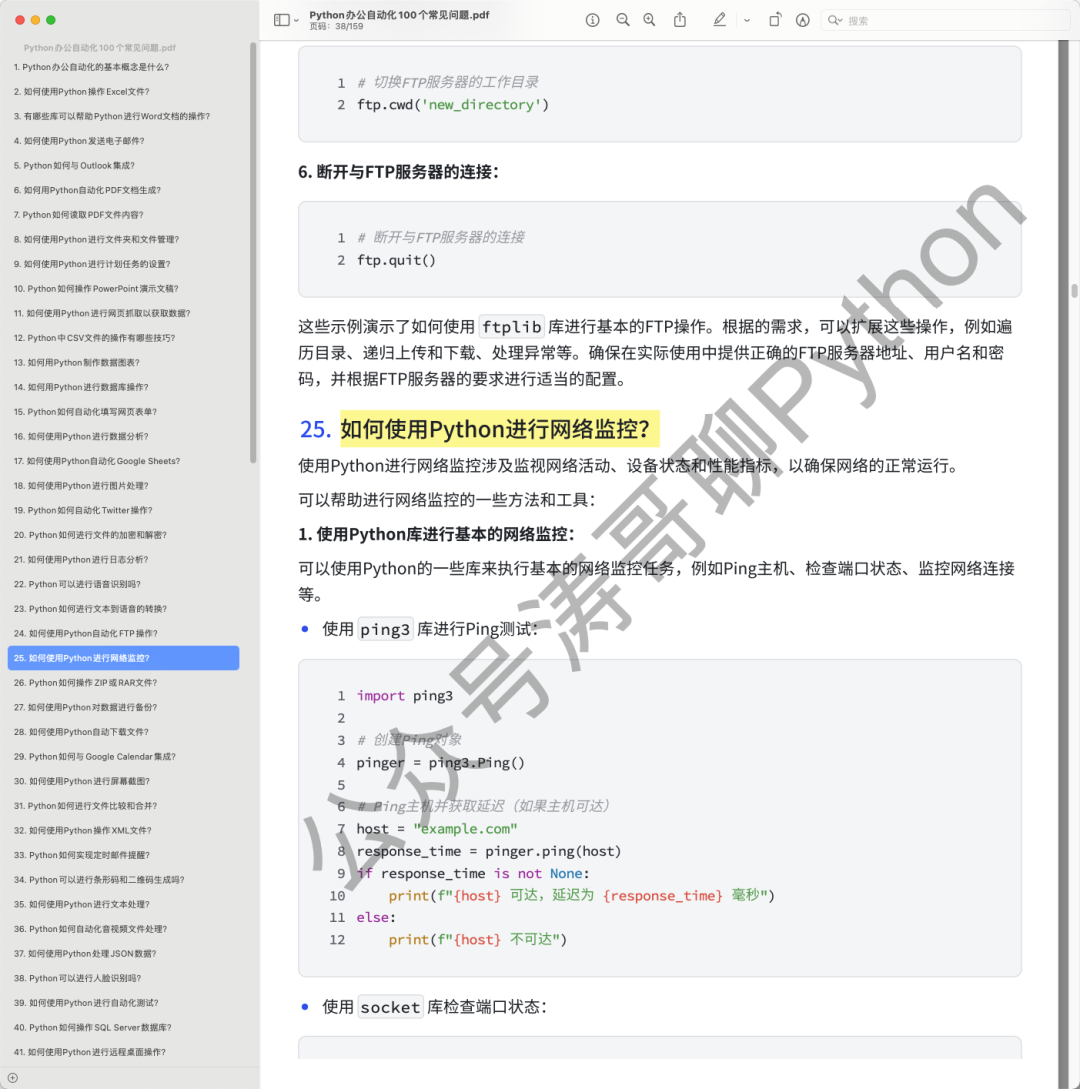Select item 37 处理JSON数据

pos(85,954)
